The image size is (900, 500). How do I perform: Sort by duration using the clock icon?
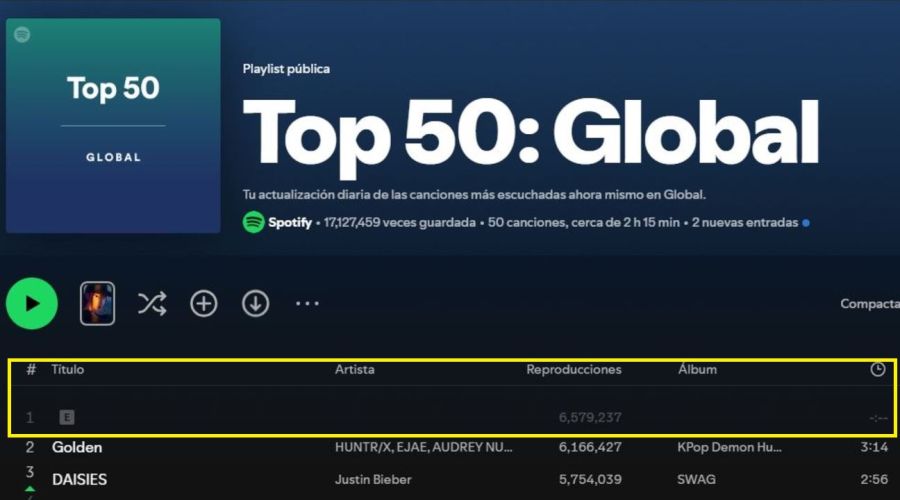pyautogui.click(x=878, y=370)
